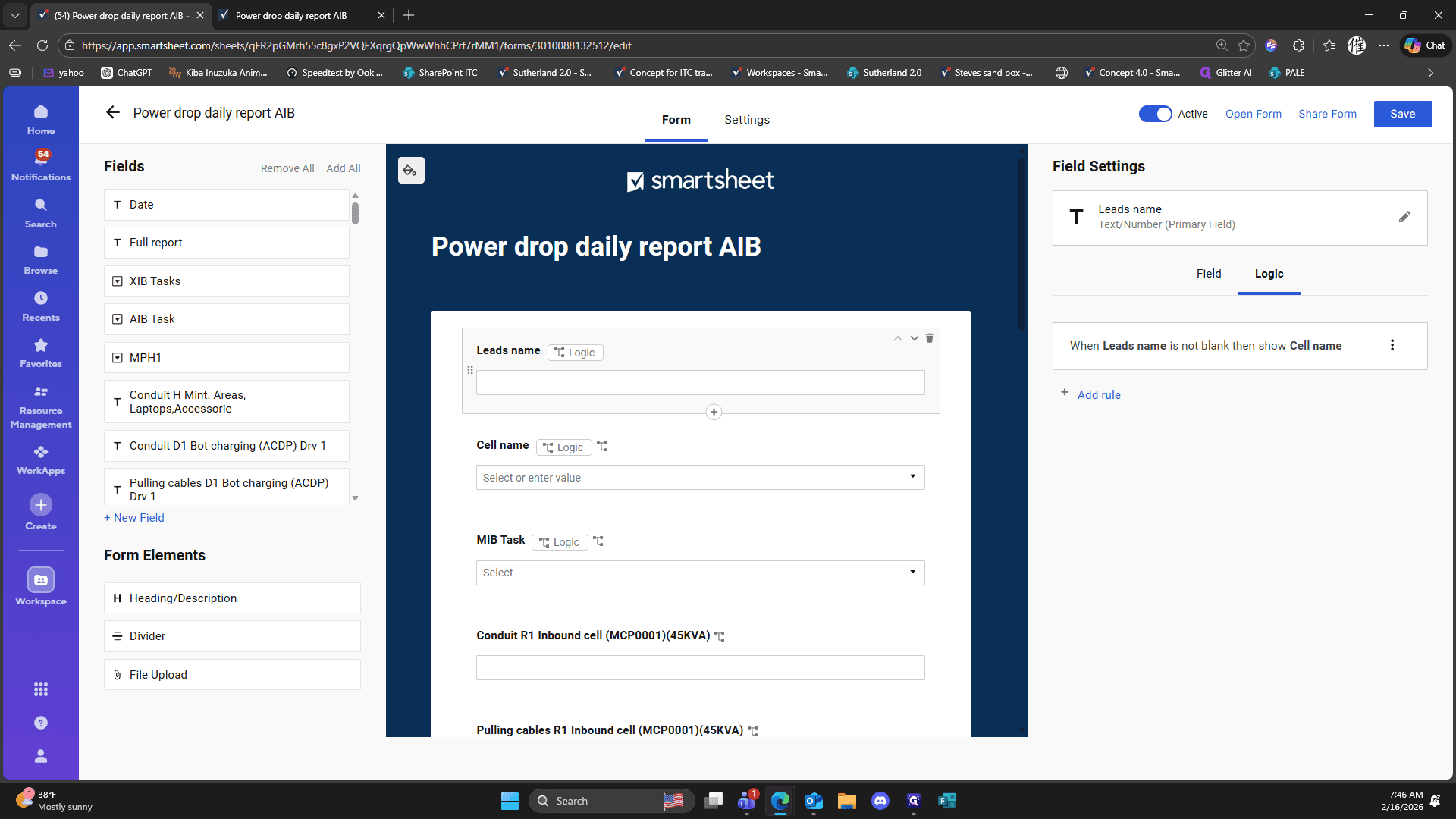This screenshot has width=1456, height=819.
Task: Click the Logic badge next to Cell name
Action: (x=564, y=447)
